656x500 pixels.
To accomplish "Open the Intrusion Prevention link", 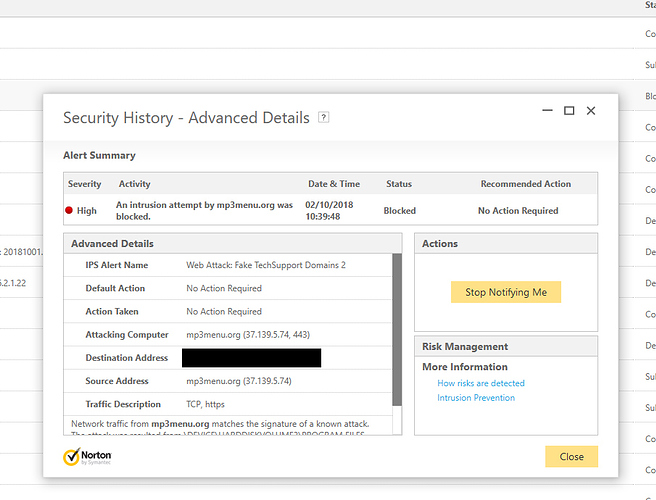I will [x=476, y=398].
